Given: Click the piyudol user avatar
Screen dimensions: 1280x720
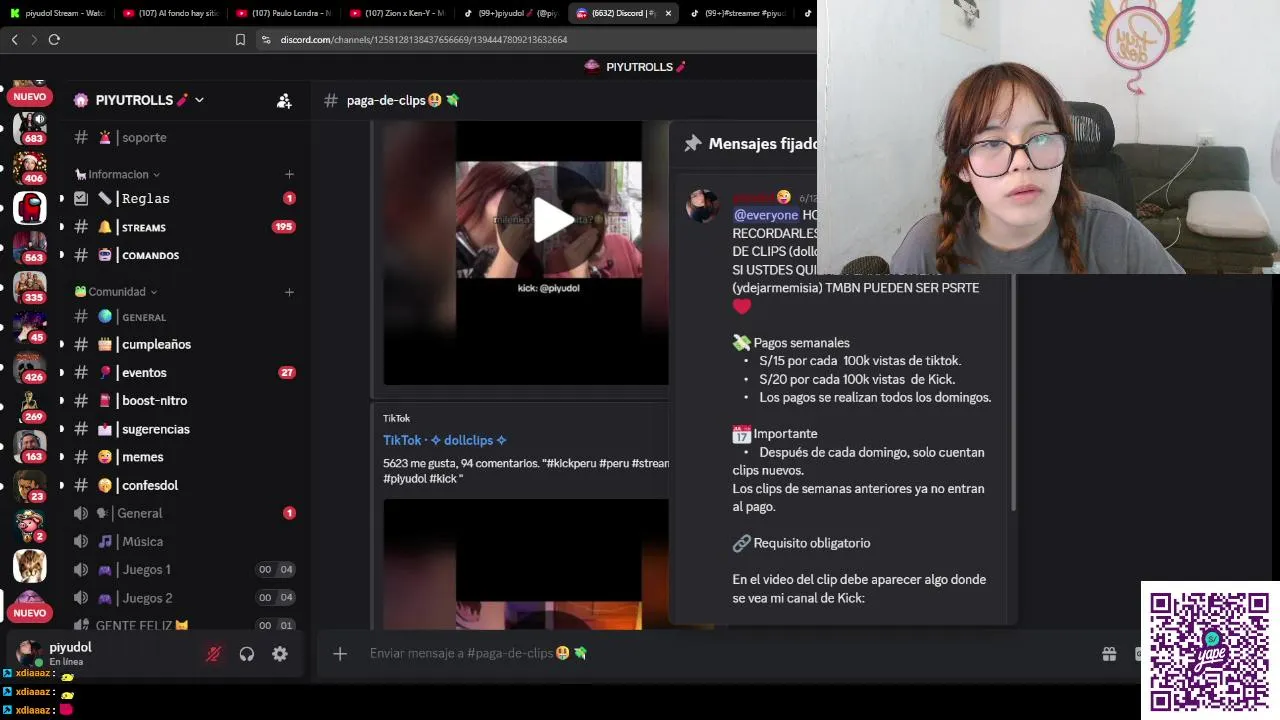Looking at the screenshot, I should coord(30,653).
